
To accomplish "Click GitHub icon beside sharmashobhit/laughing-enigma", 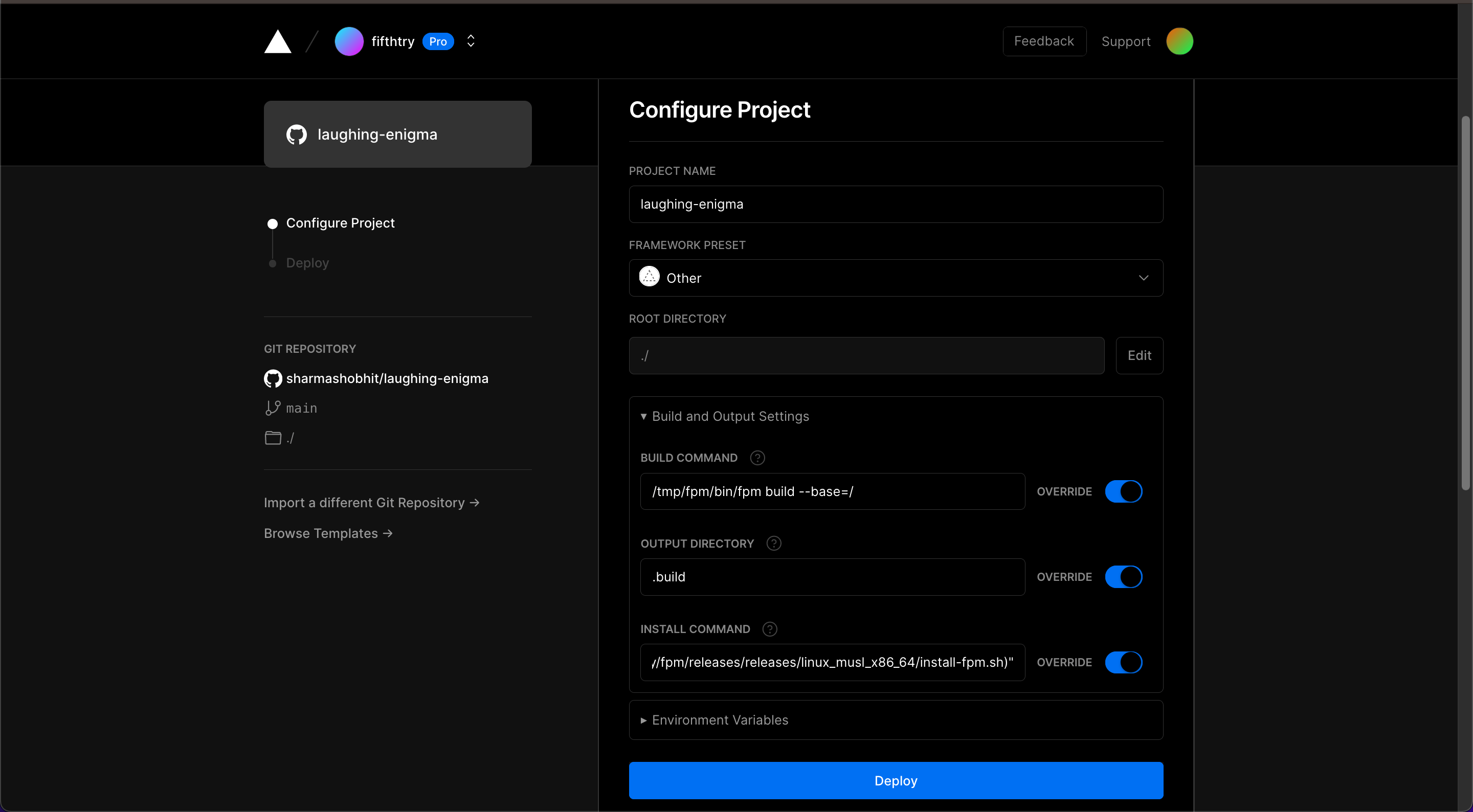I will (273, 378).
